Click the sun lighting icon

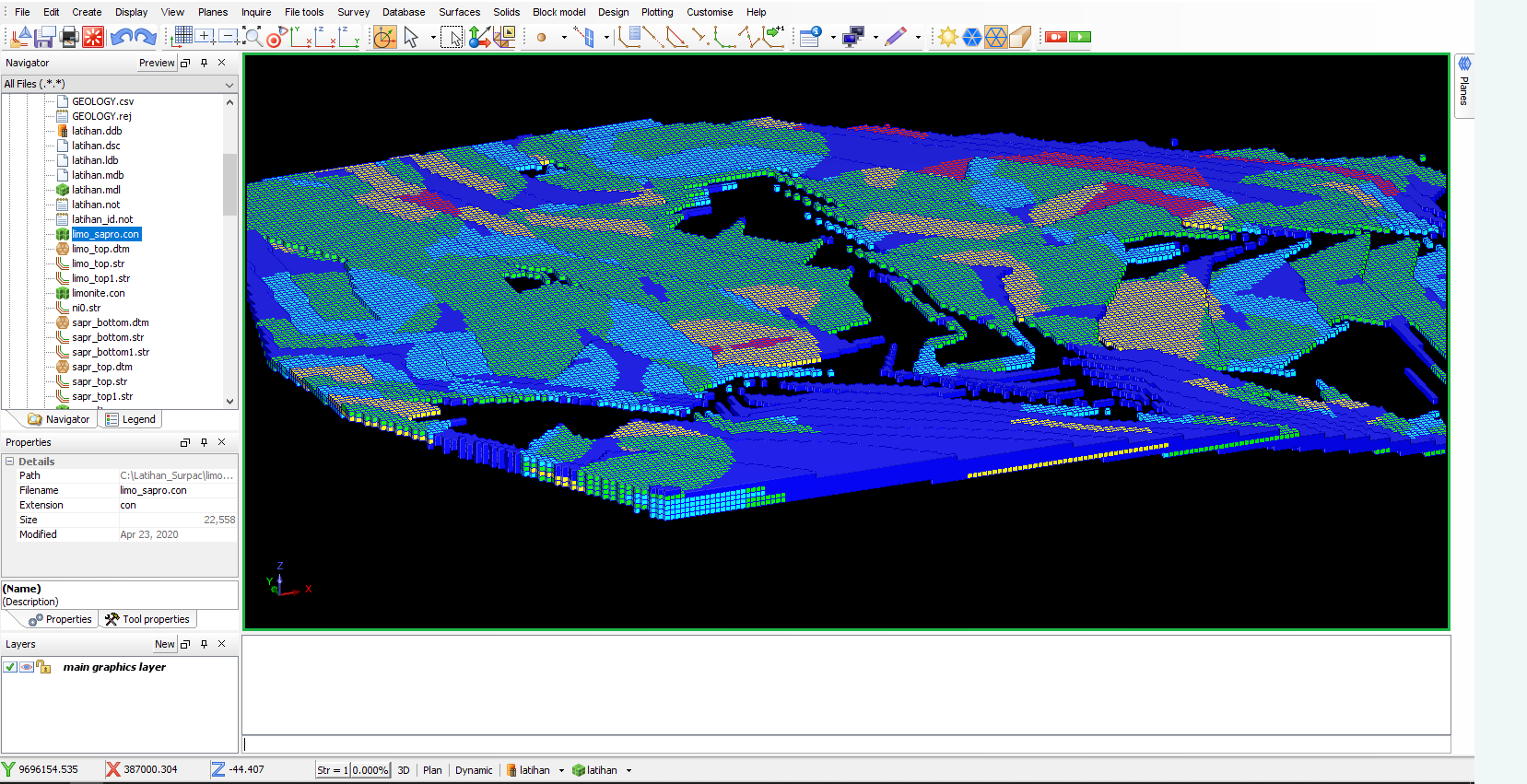tap(947, 37)
